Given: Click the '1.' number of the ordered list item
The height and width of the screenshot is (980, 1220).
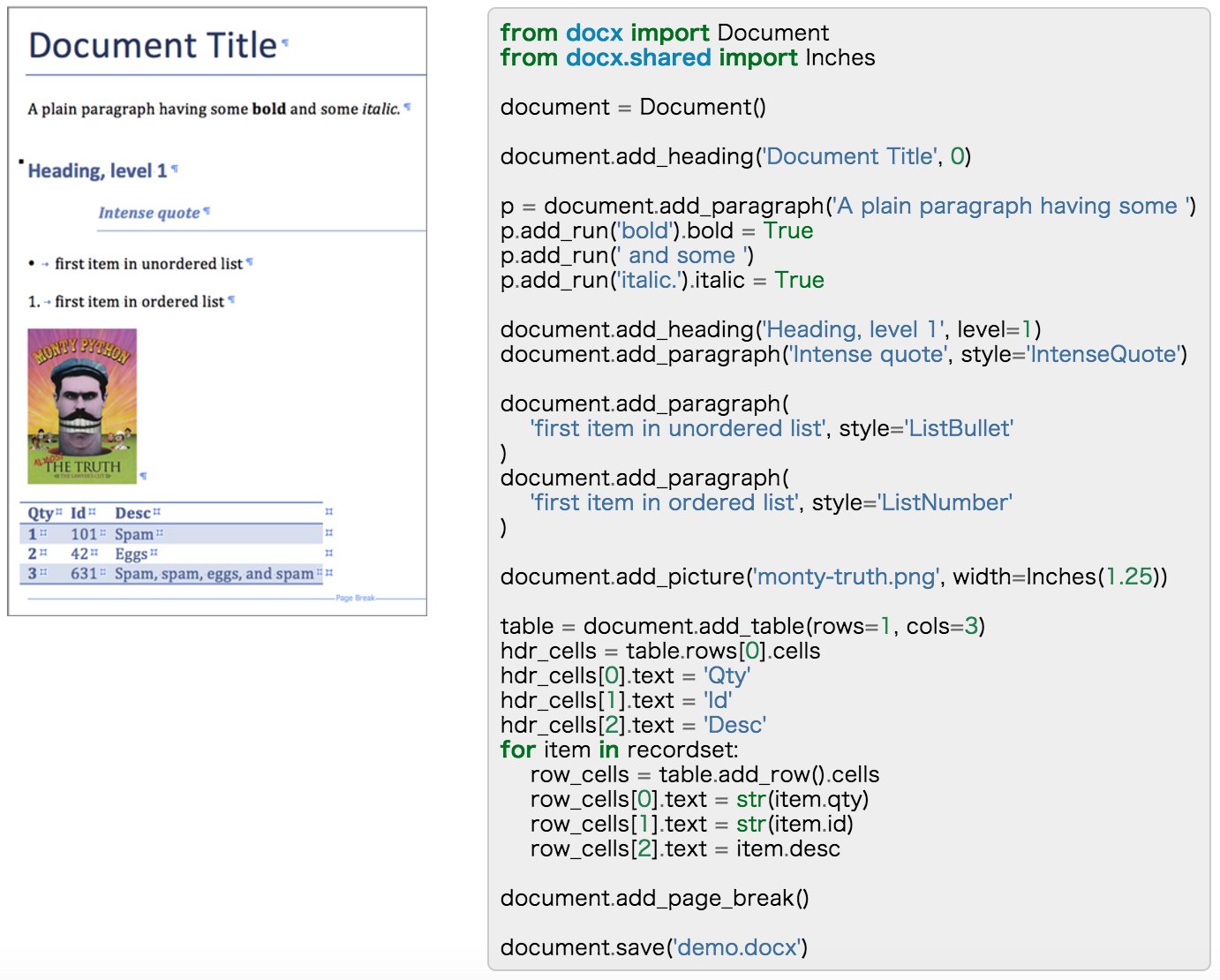Looking at the screenshot, I should (x=34, y=302).
